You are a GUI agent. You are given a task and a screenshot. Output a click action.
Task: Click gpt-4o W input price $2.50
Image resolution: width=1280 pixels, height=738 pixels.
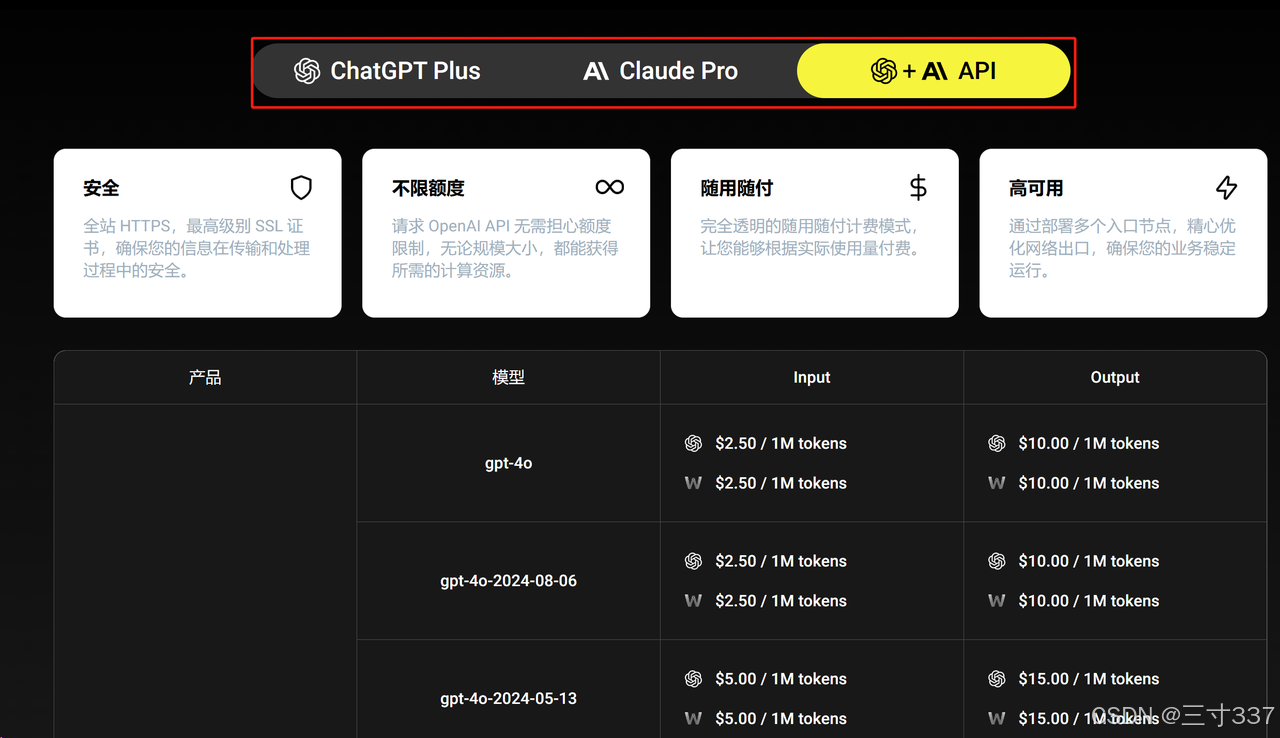pyautogui.click(x=781, y=483)
